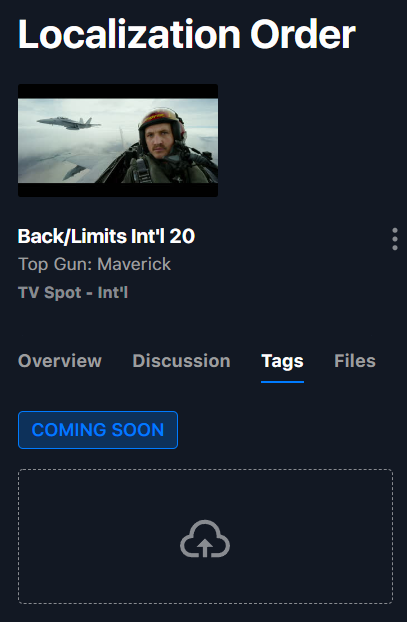Click the bottom letterbox bar of the thumbnail
The image size is (407, 622).
coord(118,190)
